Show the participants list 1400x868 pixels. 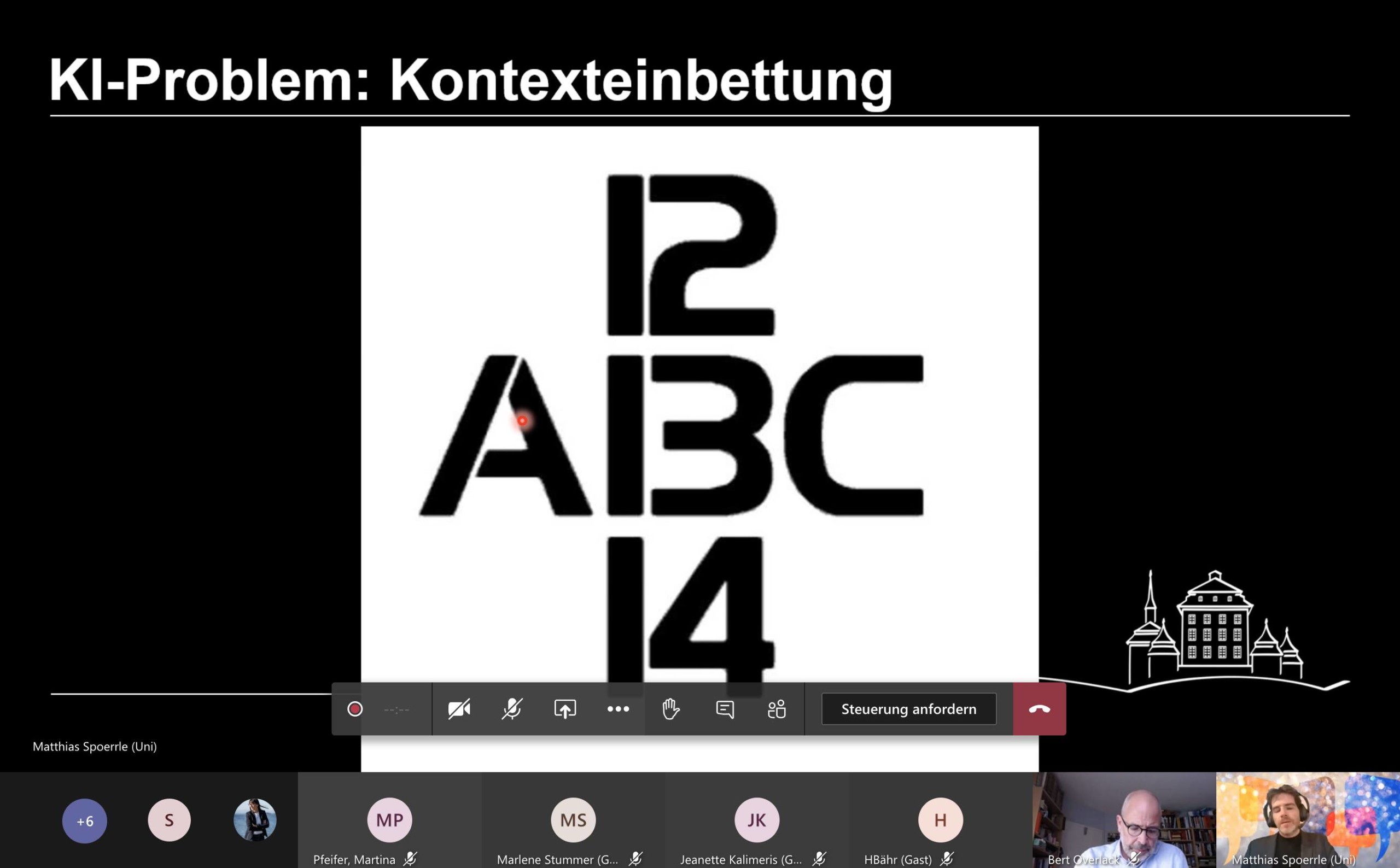pyautogui.click(x=777, y=709)
